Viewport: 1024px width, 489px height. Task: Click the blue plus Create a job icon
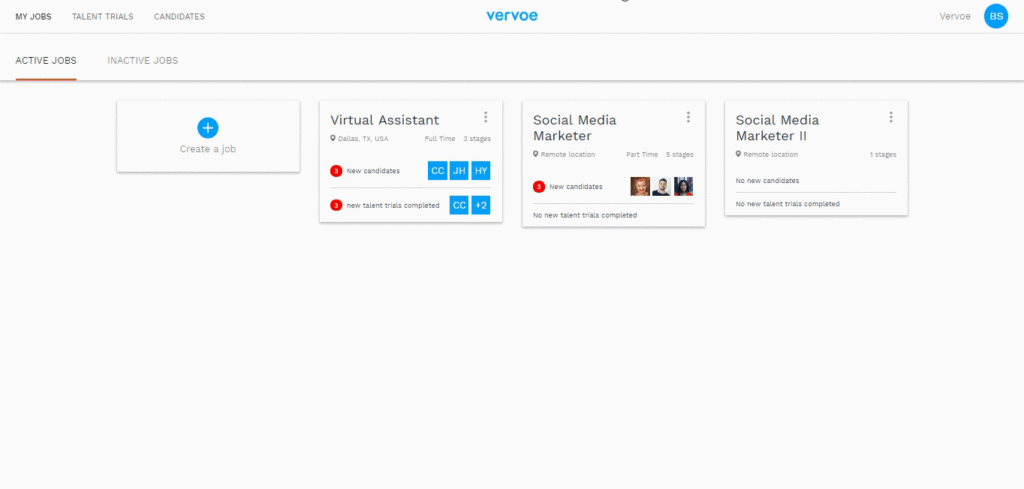pyautogui.click(x=208, y=128)
